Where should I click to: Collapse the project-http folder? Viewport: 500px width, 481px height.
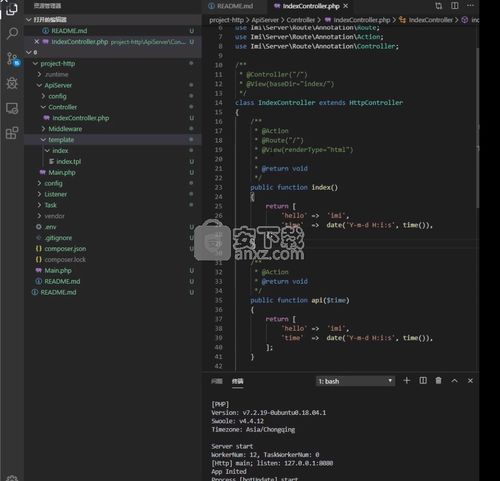coord(113,63)
